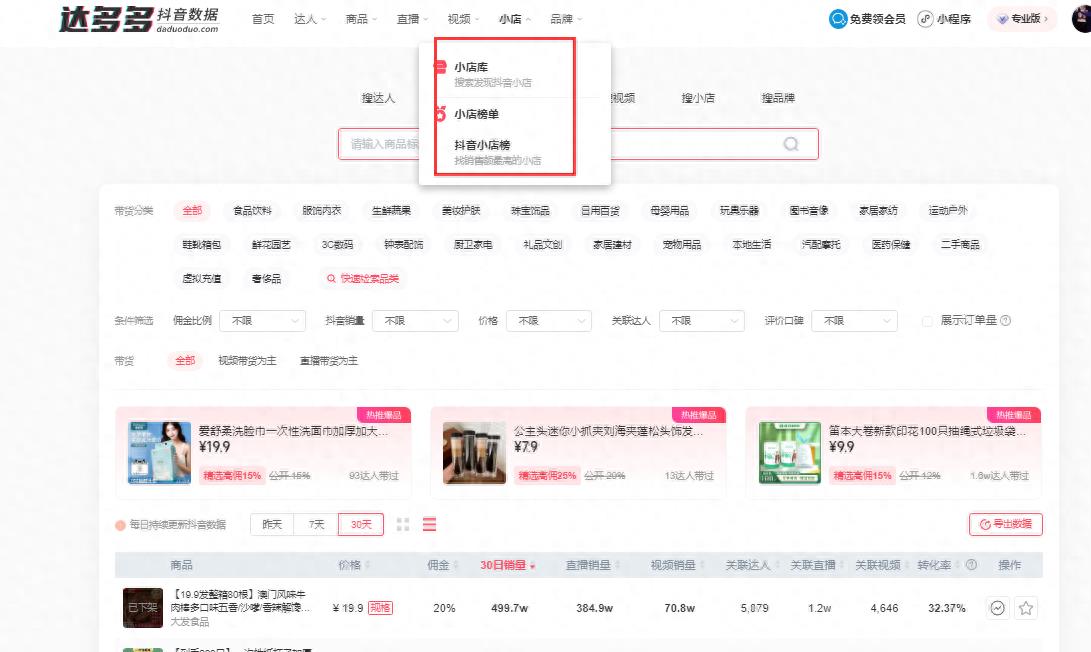Open the 小程序 mini-program icon
This screenshot has width=1091, height=652.
coord(925,19)
